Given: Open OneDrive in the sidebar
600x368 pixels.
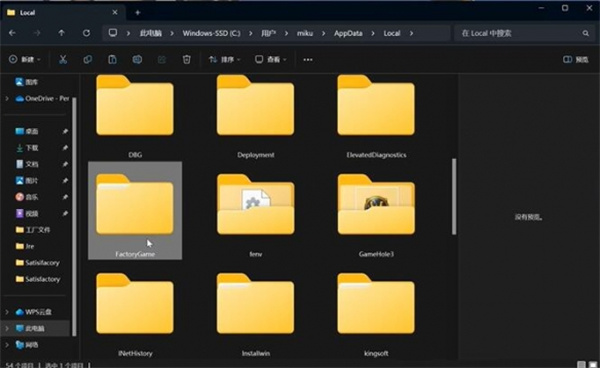Looking at the screenshot, I should pyautogui.click(x=42, y=98).
